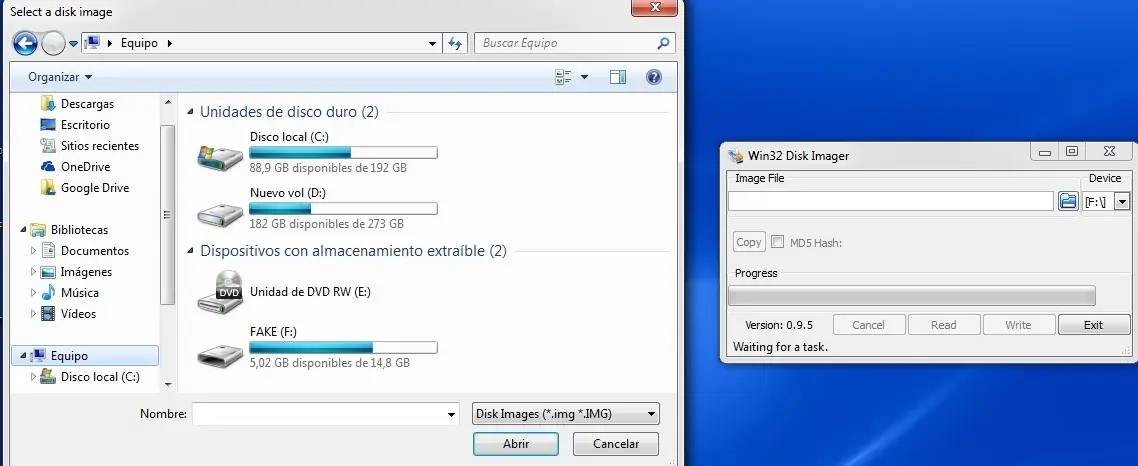Screen dimensions: 1138x466
Task: Open the Nombre field dropdown arrow
Action: coord(451,414)
